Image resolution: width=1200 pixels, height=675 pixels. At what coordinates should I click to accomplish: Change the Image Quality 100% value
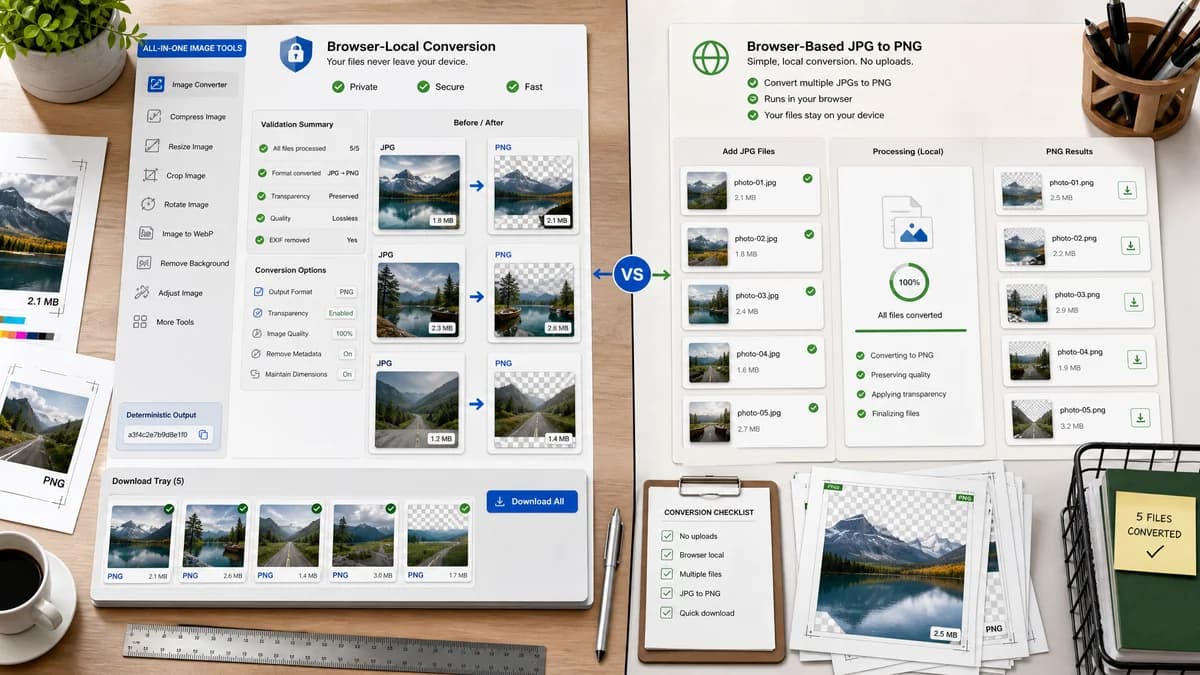345,334
